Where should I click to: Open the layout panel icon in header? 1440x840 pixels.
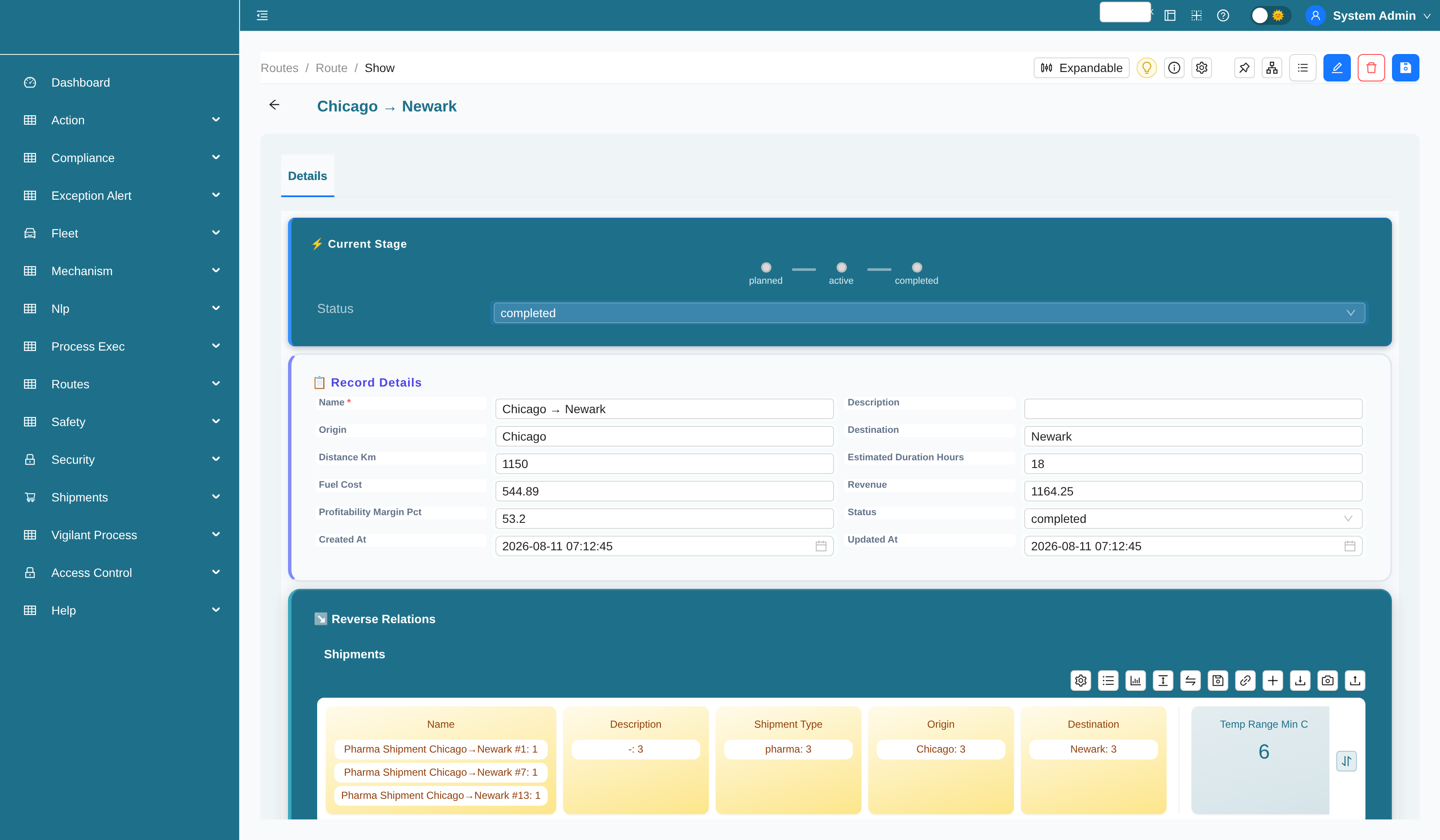tap(1170, 15)
